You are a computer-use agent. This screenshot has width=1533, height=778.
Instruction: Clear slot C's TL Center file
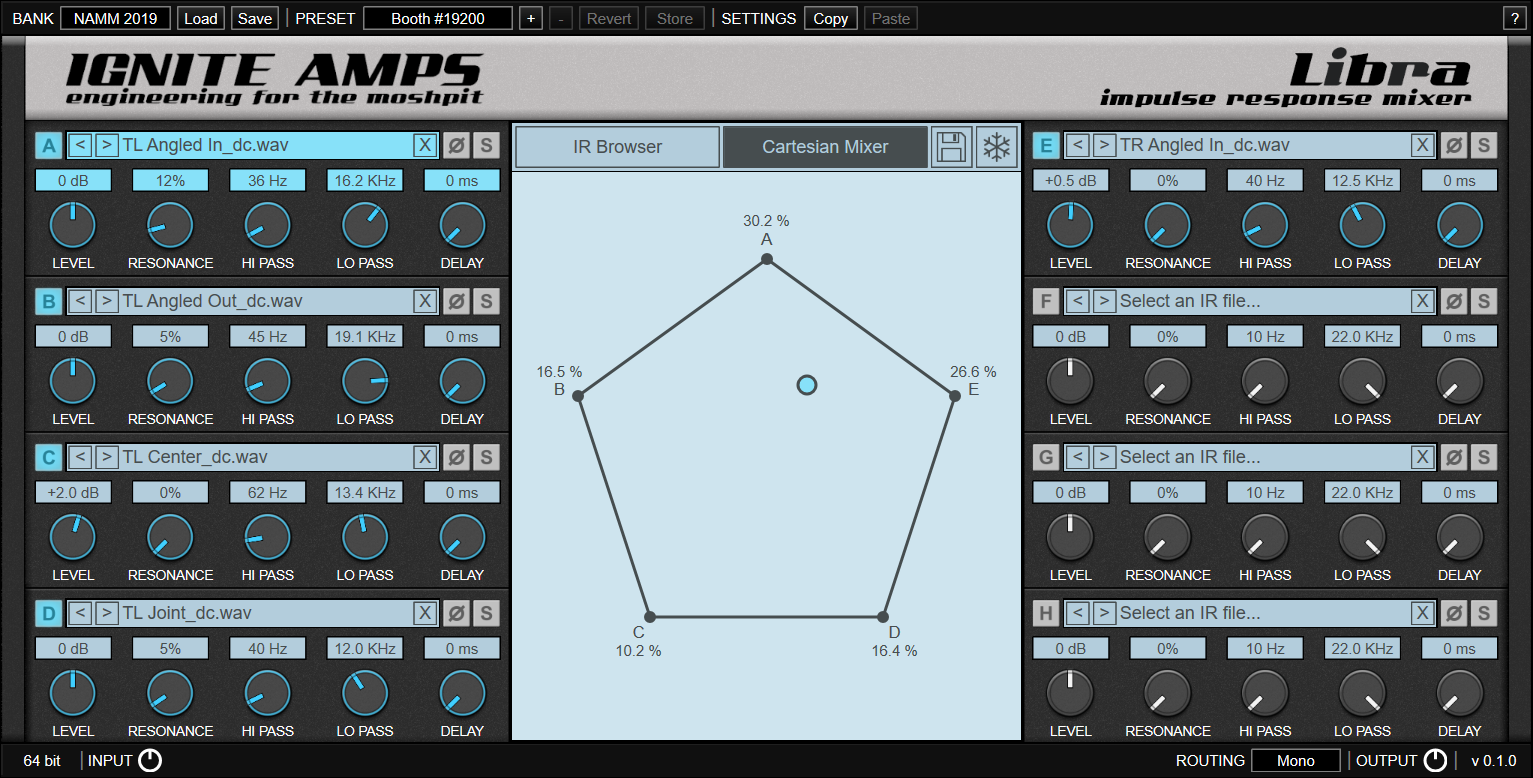point(425,457)
